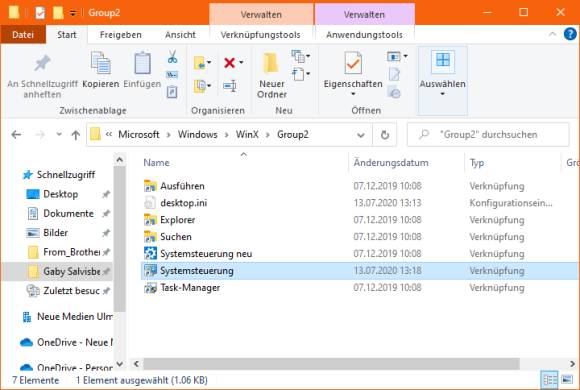Select Systemsteuerung neu shortcut
The height and width of the screenshot is (390, 580).
206,254
